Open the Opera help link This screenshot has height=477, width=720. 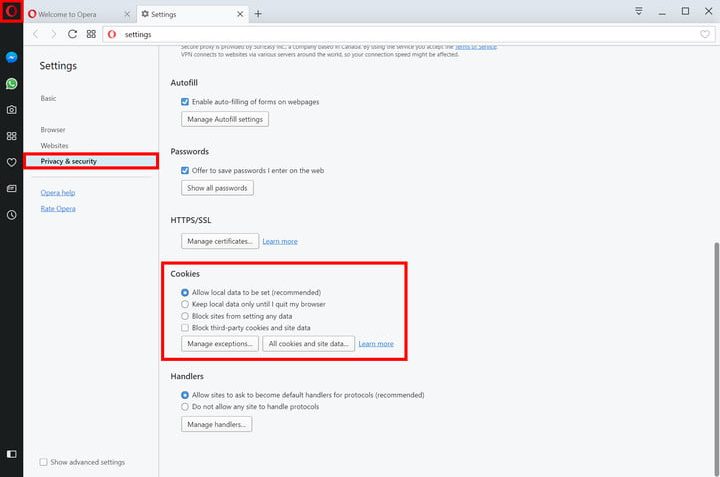coord(57,192)
